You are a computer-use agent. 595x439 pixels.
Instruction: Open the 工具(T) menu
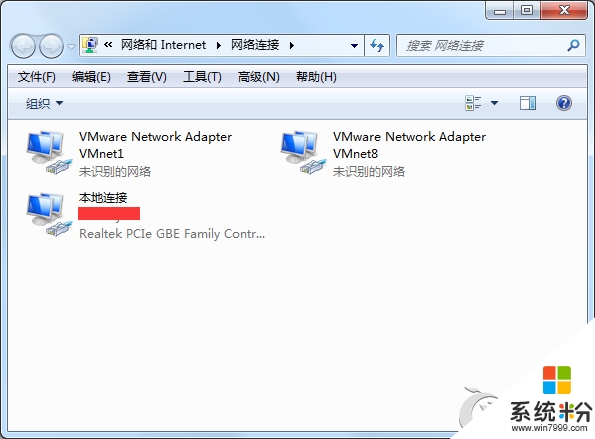(x=202, y=77)
